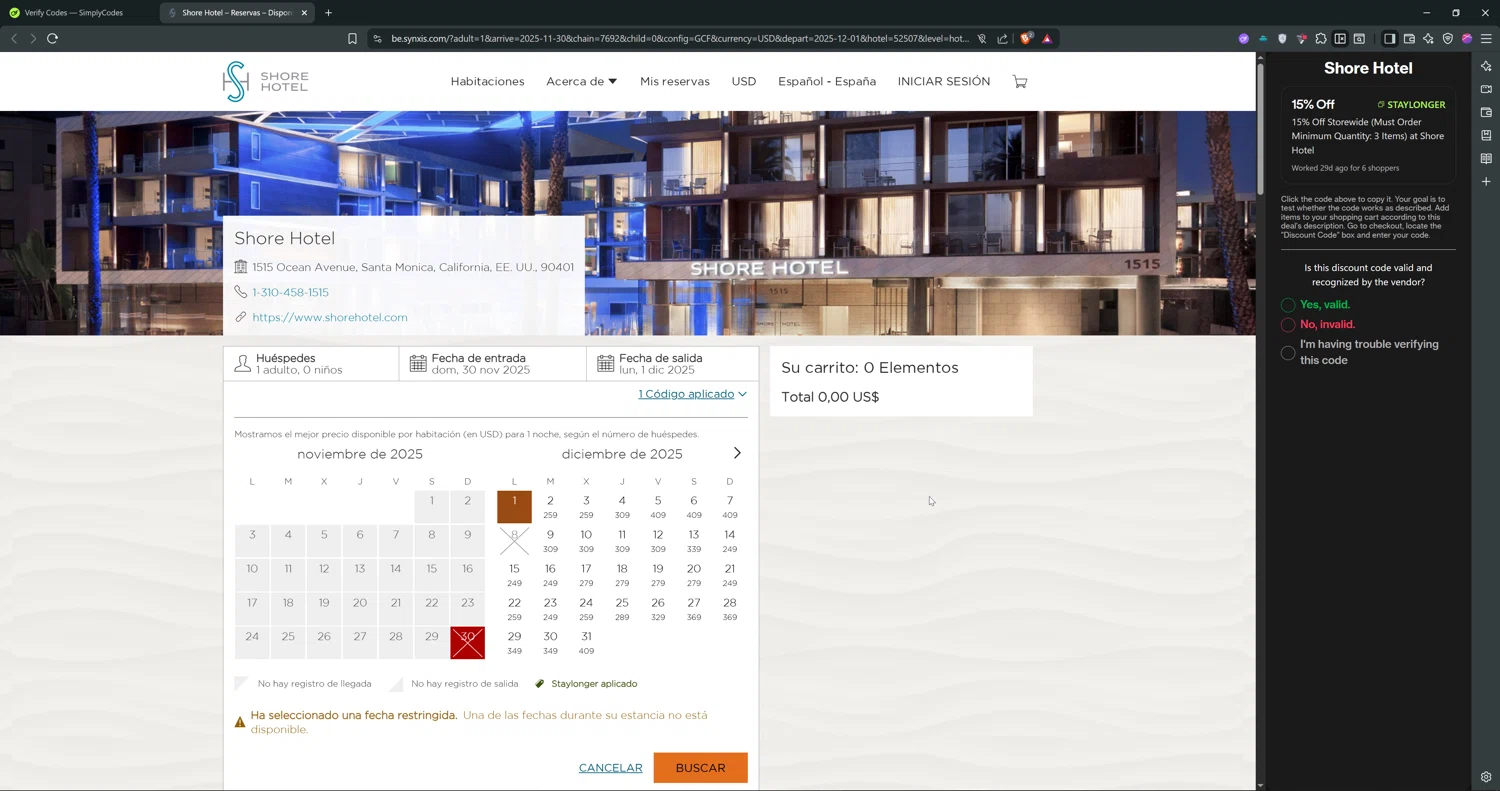Switch to 'Shore Hotel – Reservas' tab
1500x791 pixels.
click(238, 13)
